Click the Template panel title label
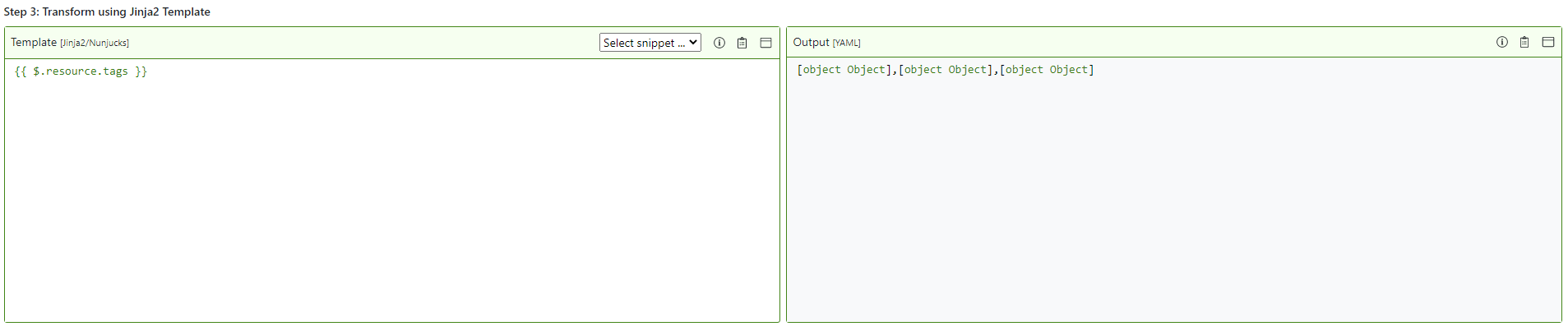The height and width of the screenshot is (331, 1568). (x=34, y=42)
